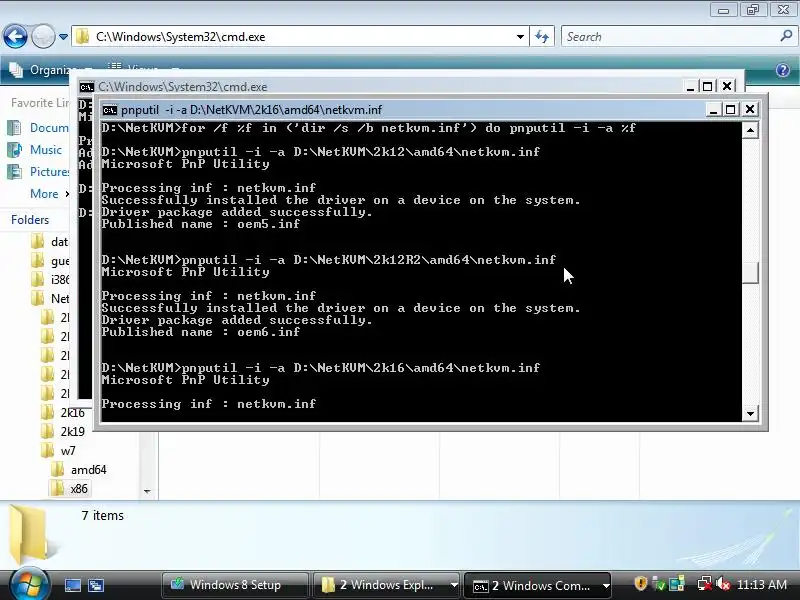Click the console vertical scrollbar thumb
800x600 pixels.
pos(750,273)
